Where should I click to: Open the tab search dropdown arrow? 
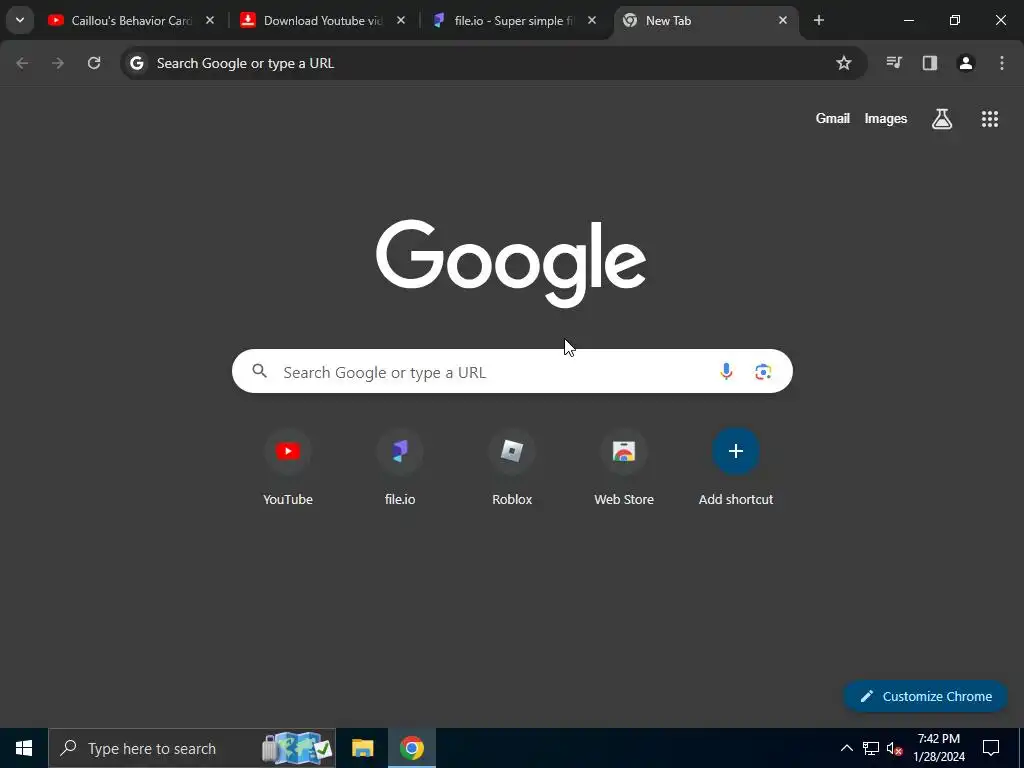[20, 20]
